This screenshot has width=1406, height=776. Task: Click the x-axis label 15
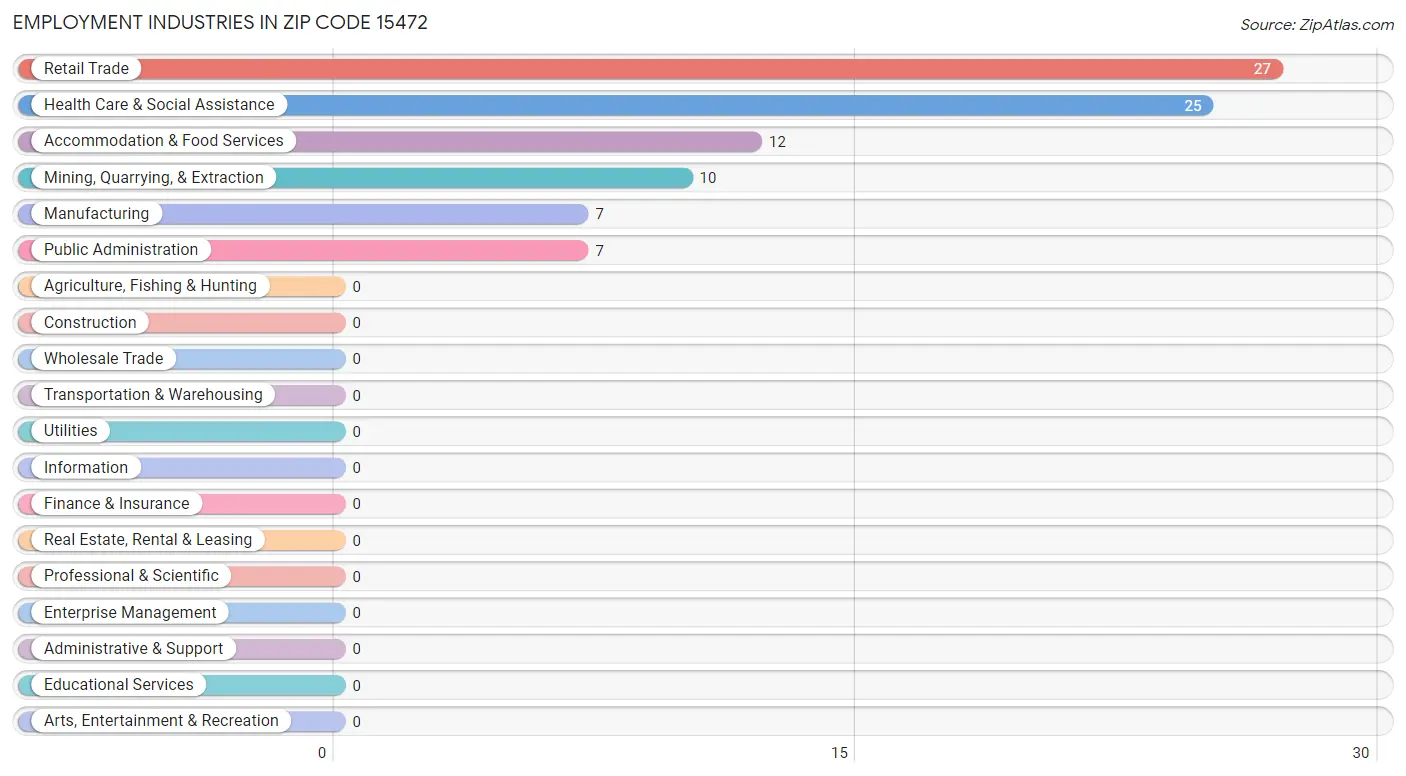[840, 753]
